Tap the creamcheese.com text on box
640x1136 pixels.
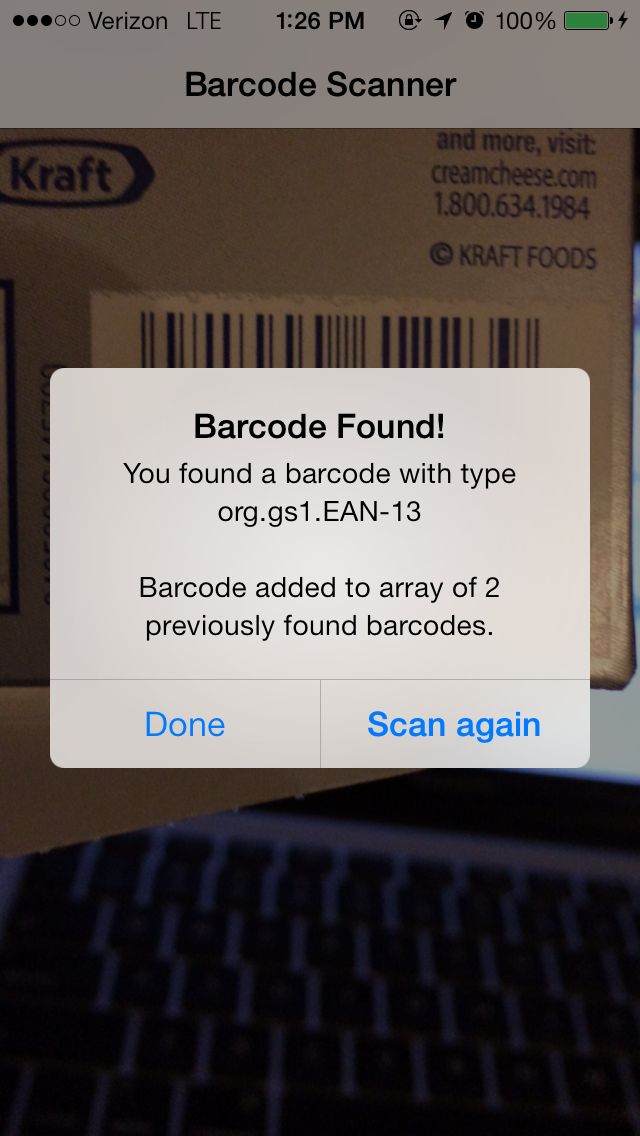(514, 175)
